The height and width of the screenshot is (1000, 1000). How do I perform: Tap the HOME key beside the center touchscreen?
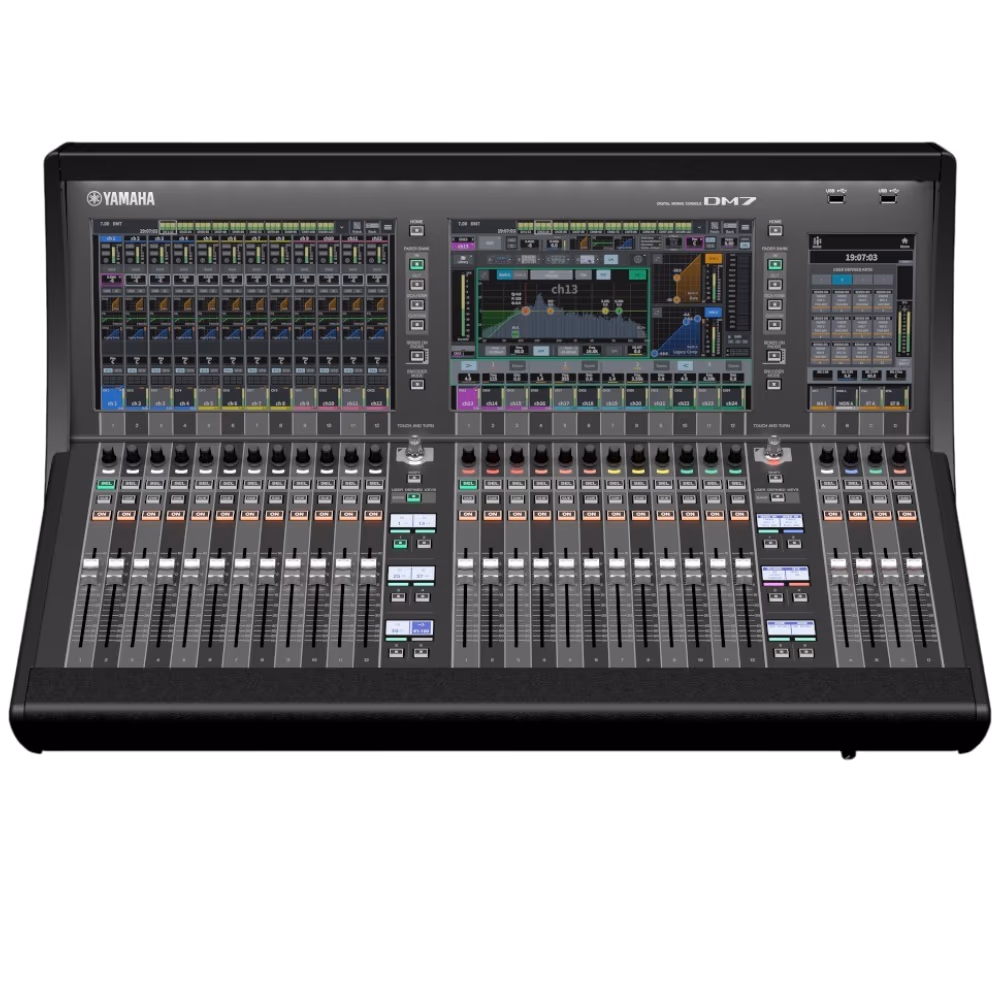(775, 231)
